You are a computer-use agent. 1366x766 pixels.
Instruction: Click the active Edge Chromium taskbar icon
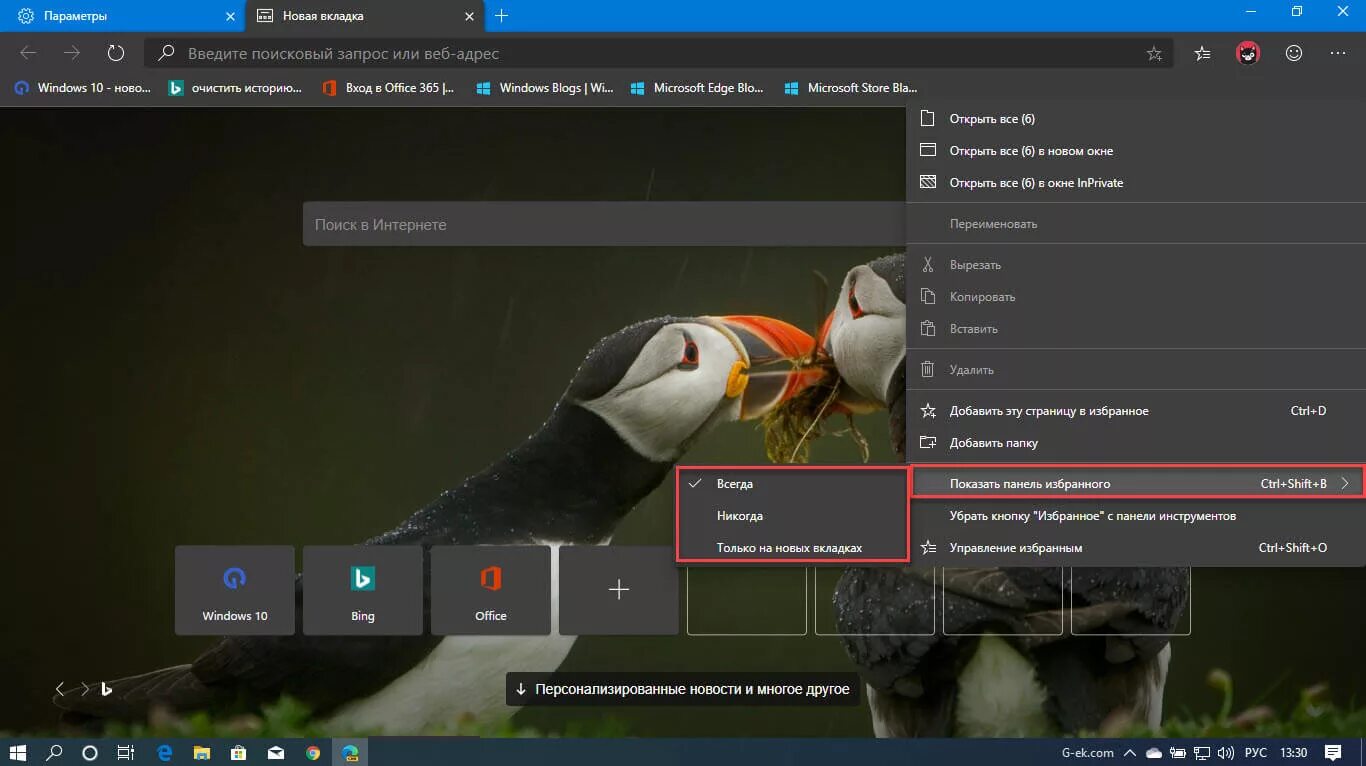pos(350,752)
